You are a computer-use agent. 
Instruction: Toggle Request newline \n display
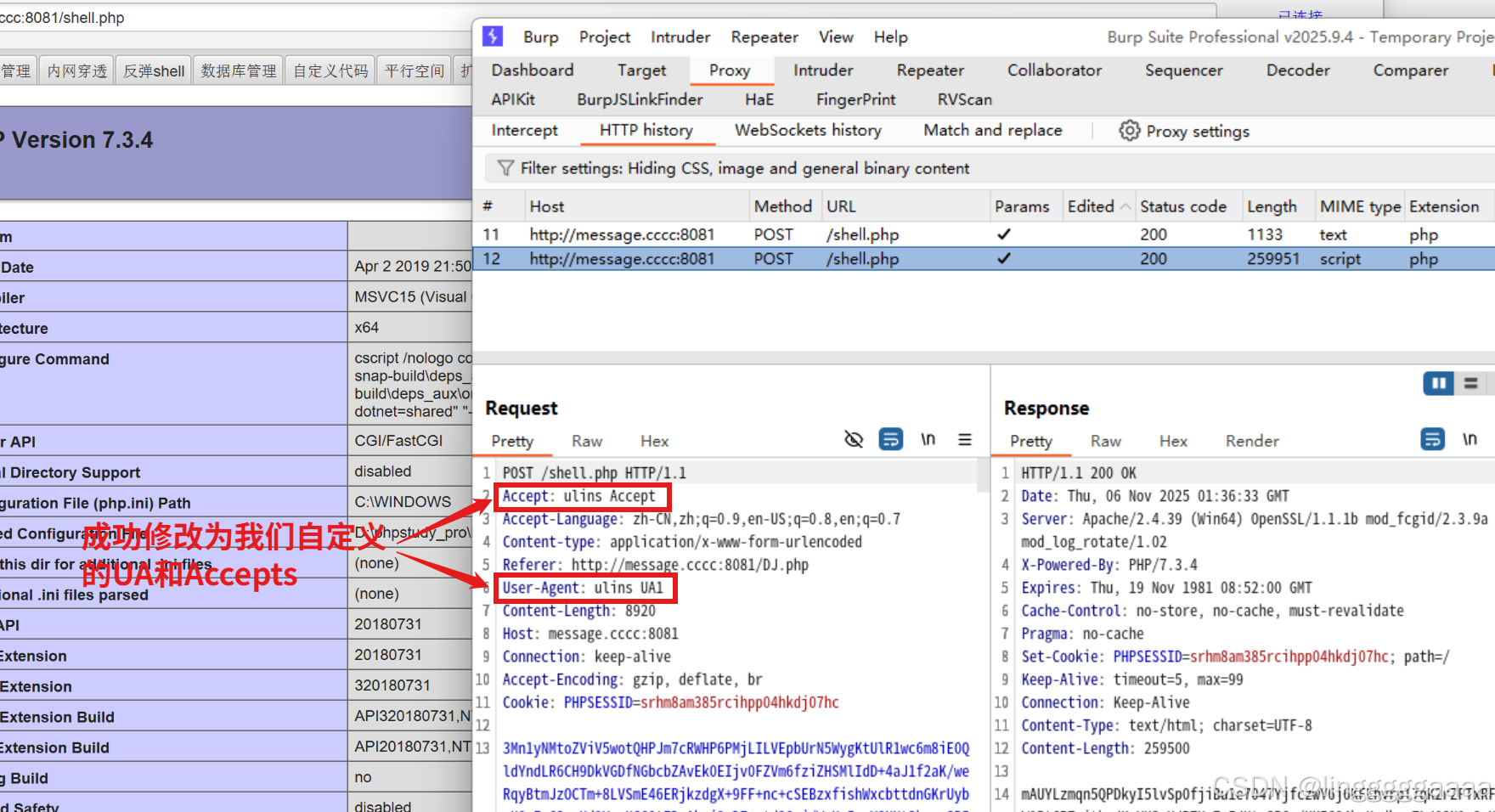point(928,439)
